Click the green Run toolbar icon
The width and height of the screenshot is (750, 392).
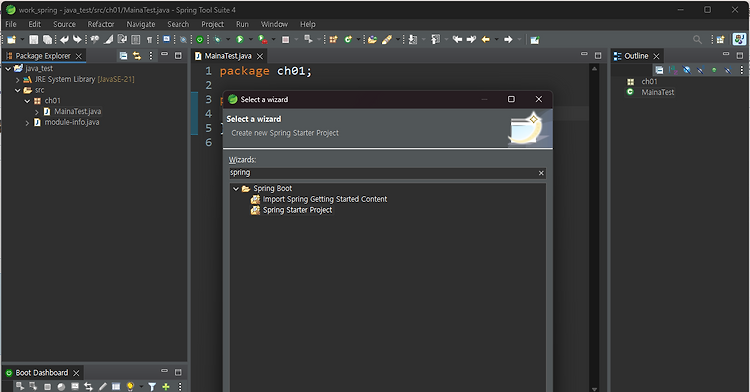coord(240,40)
